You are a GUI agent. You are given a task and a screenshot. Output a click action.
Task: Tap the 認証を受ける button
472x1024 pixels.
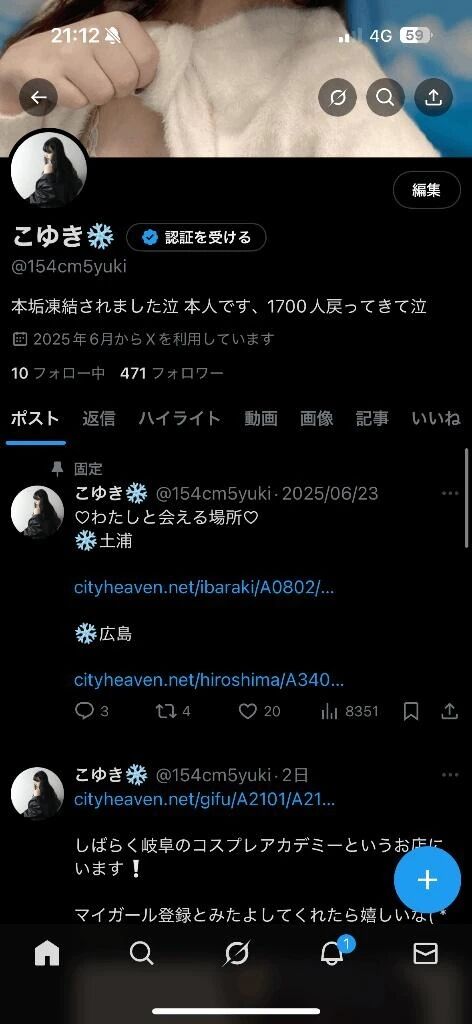coord(197,238)
